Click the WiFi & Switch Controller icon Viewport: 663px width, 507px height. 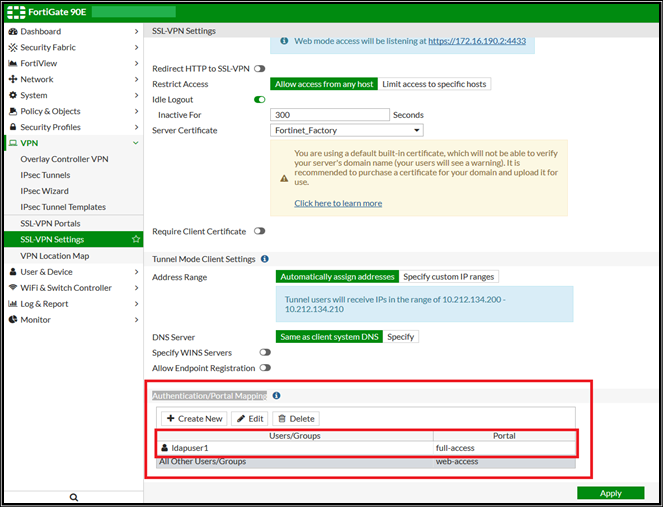click(12, 288)
